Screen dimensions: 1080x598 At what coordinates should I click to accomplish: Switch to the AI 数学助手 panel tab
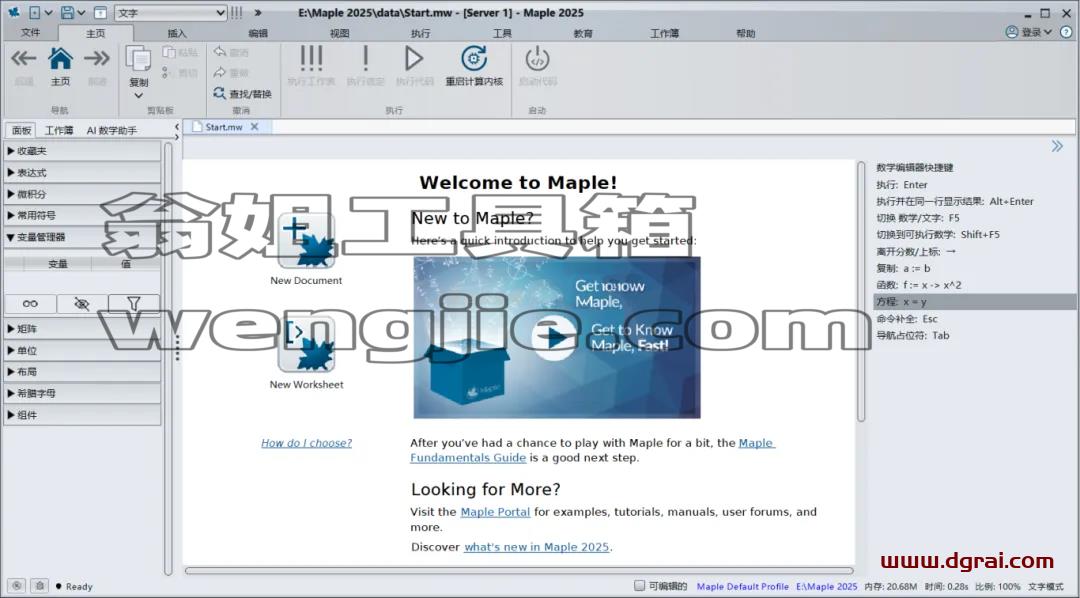[x=112, y=130]
